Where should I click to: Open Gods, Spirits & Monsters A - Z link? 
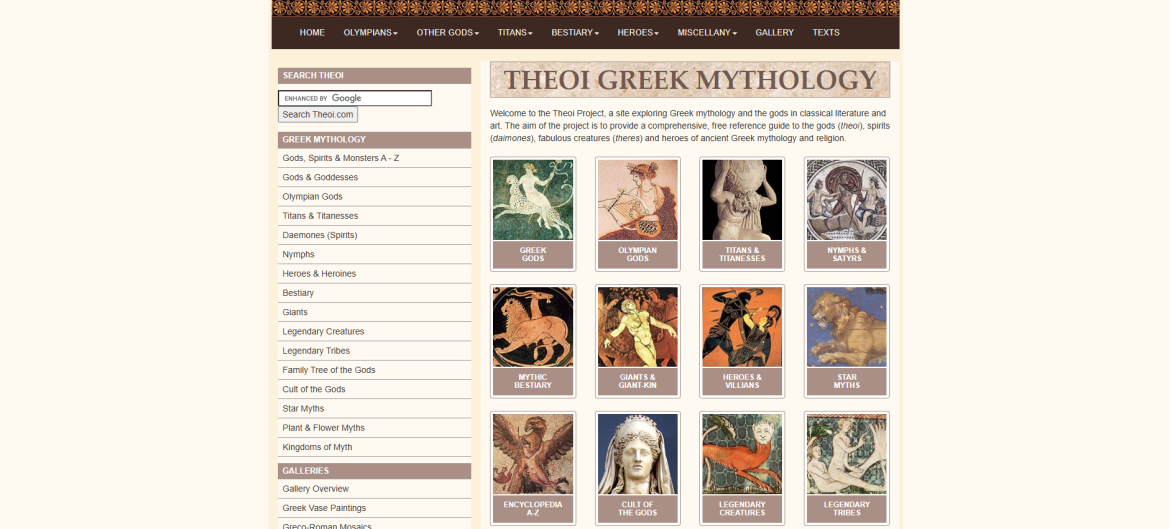[374, 158]
